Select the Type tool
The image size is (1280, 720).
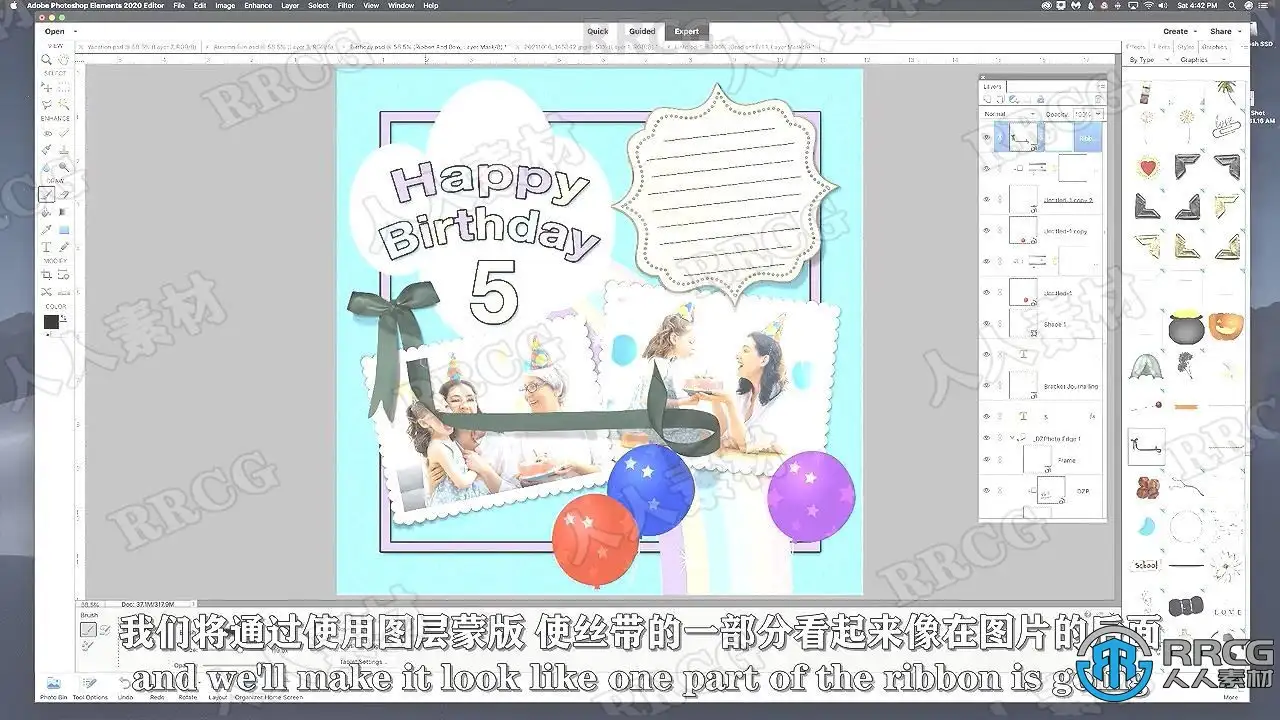47,246
